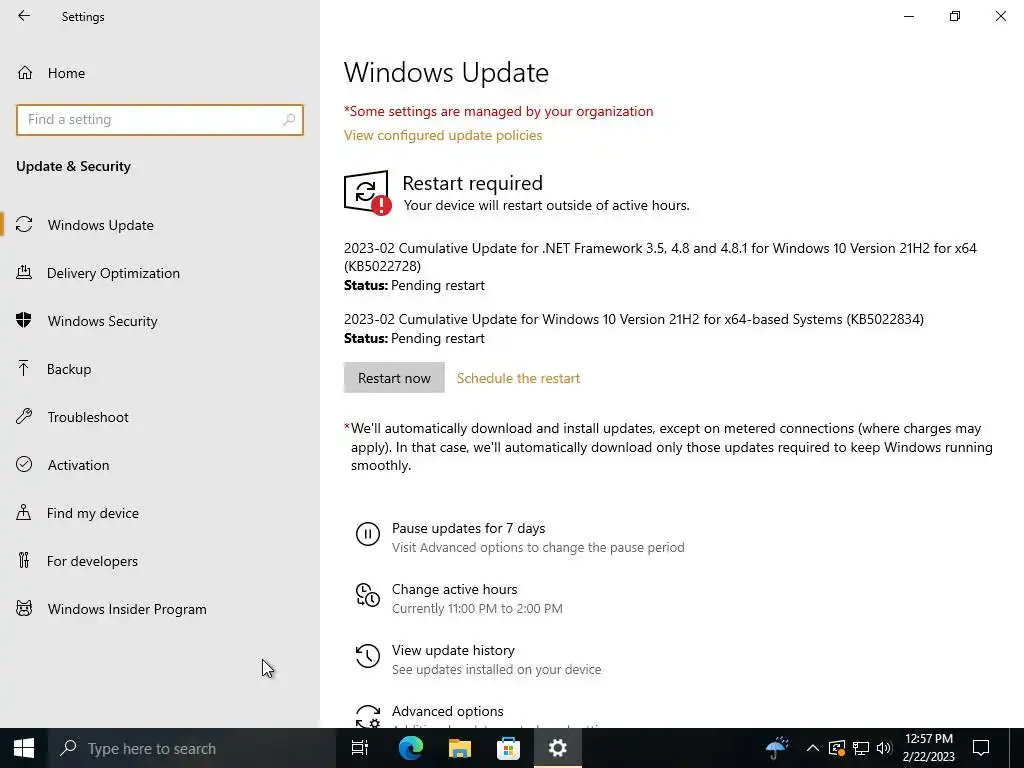The width and height of the screenshot is (1024, 768).
Task: Click the Update & Security heading
Action: pos(73,167)
